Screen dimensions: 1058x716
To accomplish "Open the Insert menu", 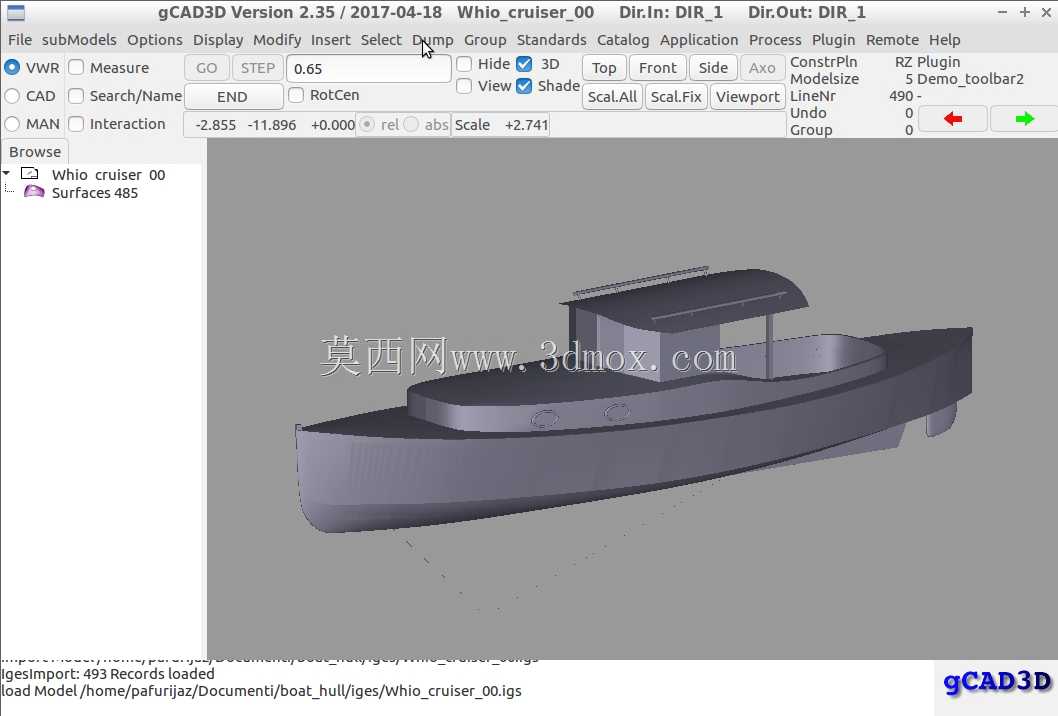I will tap(331, 40).
